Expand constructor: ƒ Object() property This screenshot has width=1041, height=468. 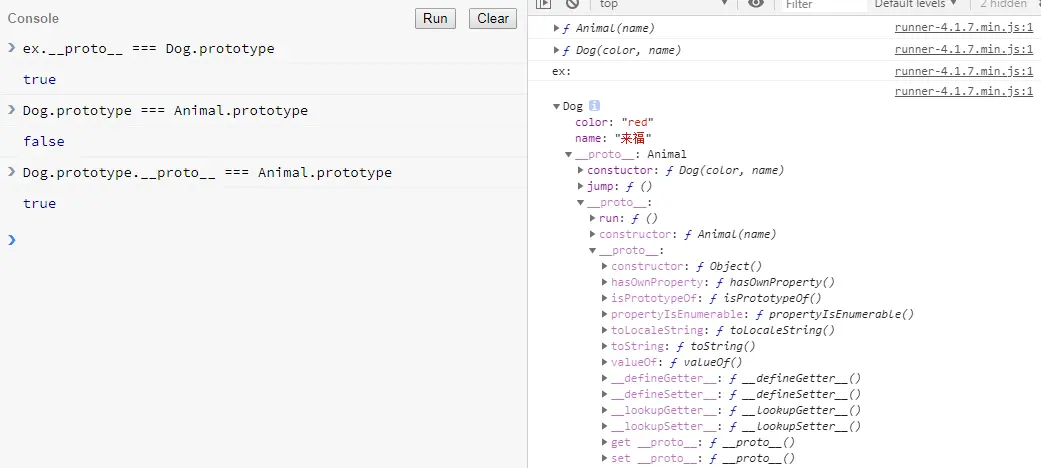coord(605,266)
